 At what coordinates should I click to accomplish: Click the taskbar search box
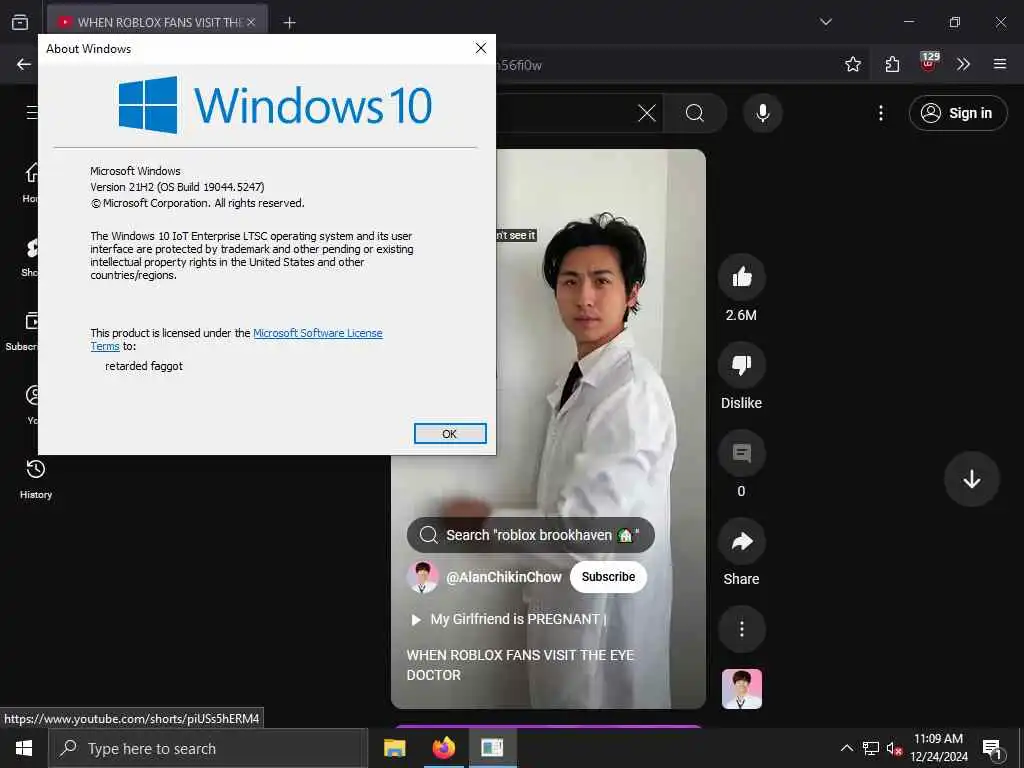[207, 748]
